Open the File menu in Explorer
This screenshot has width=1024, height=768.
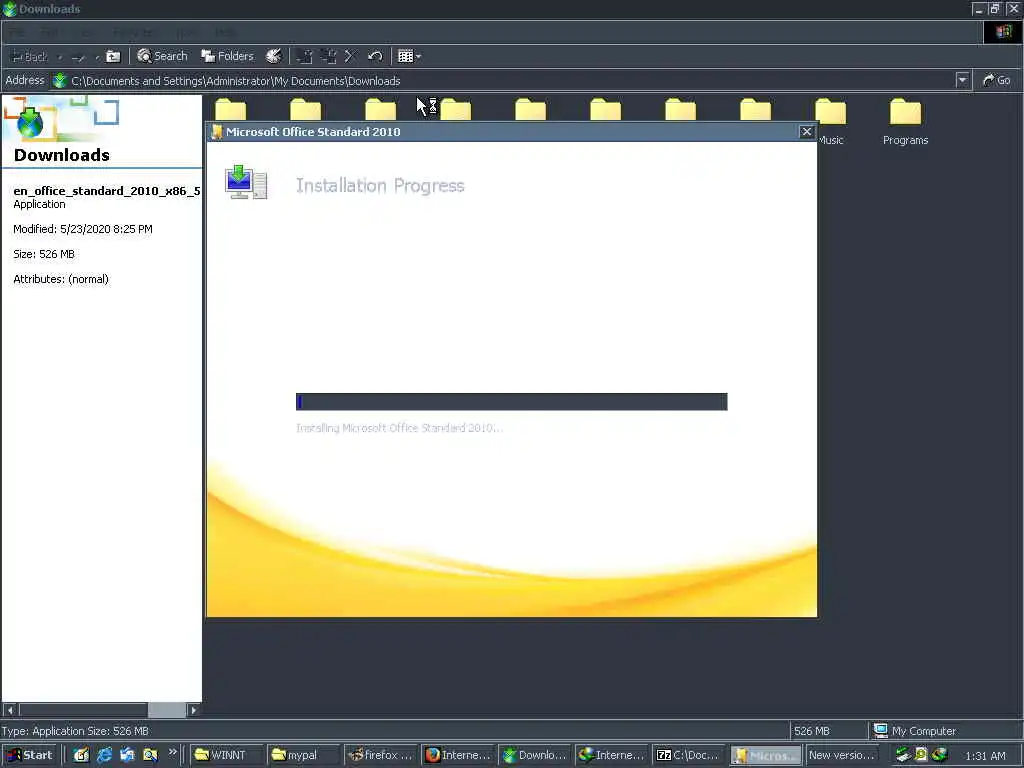16,33
